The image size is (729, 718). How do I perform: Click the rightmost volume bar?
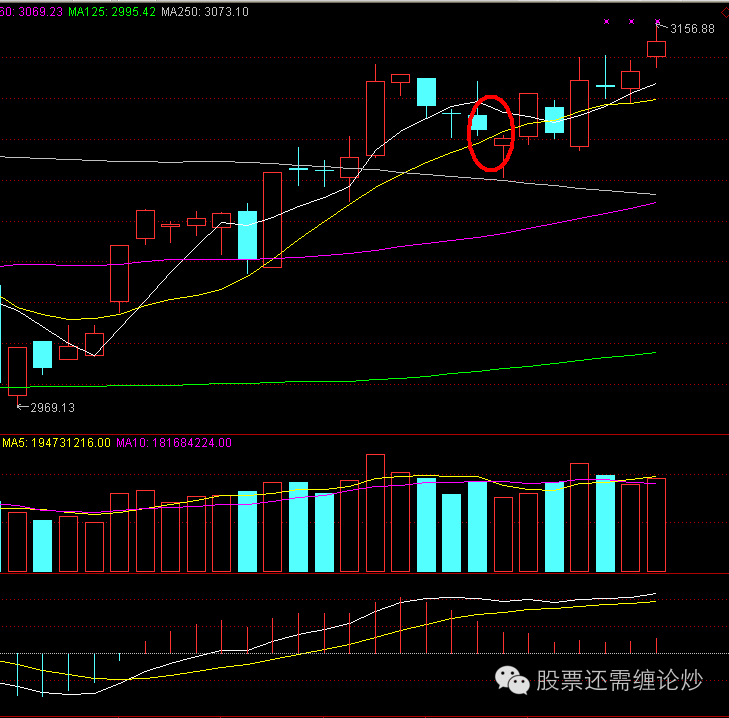click(x=656, y=525)
